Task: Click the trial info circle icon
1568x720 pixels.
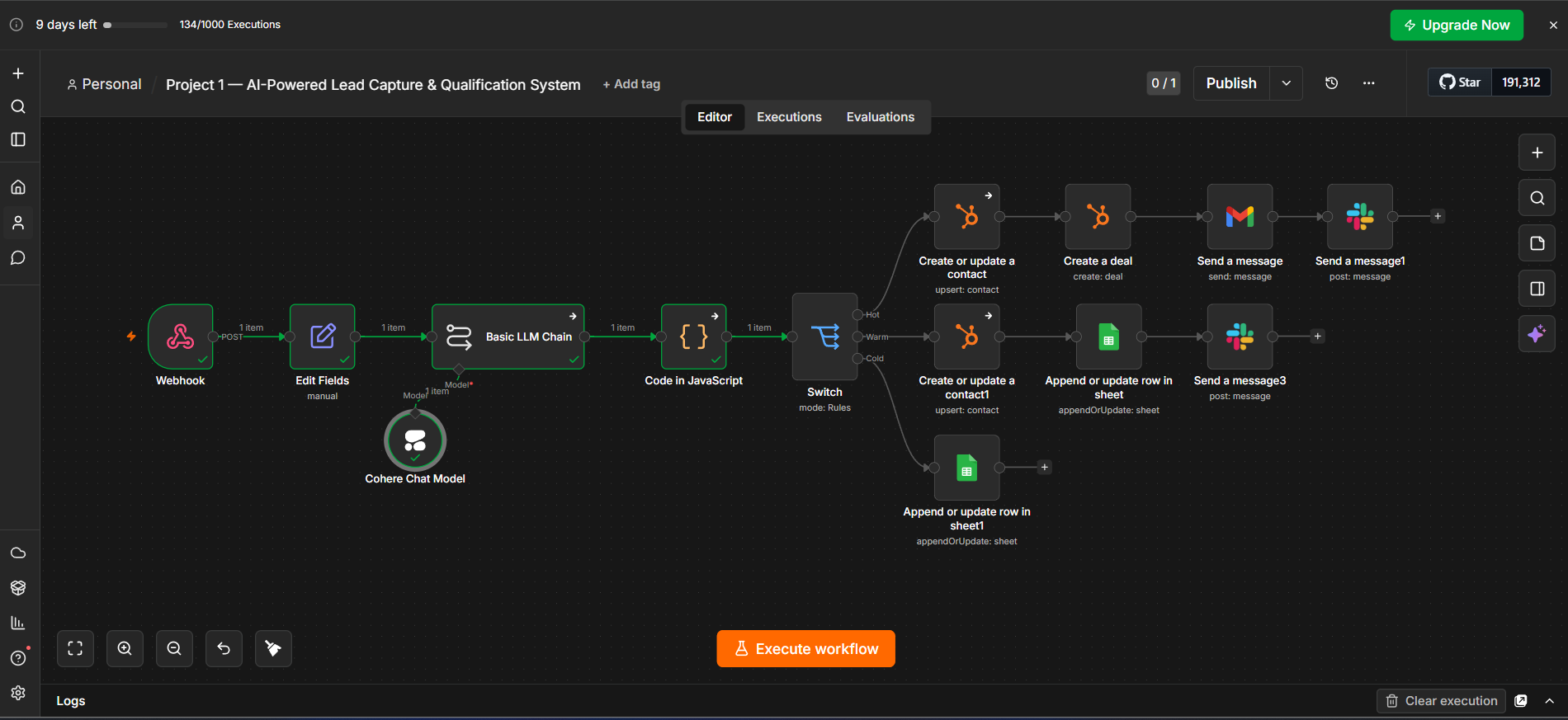Action: [17, 25]
